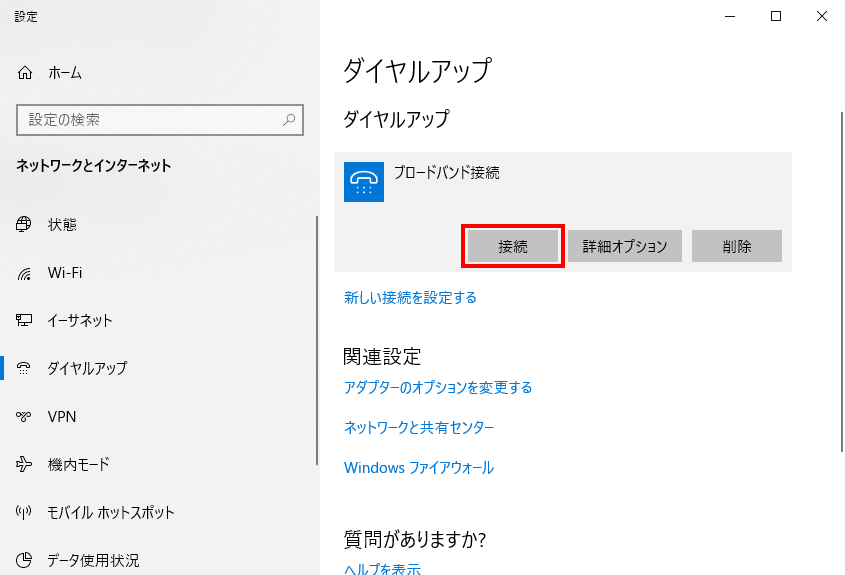Screen dimensions: 845x575
Task: Click the 設定の検索 search field
Action: tap(160, 120)
